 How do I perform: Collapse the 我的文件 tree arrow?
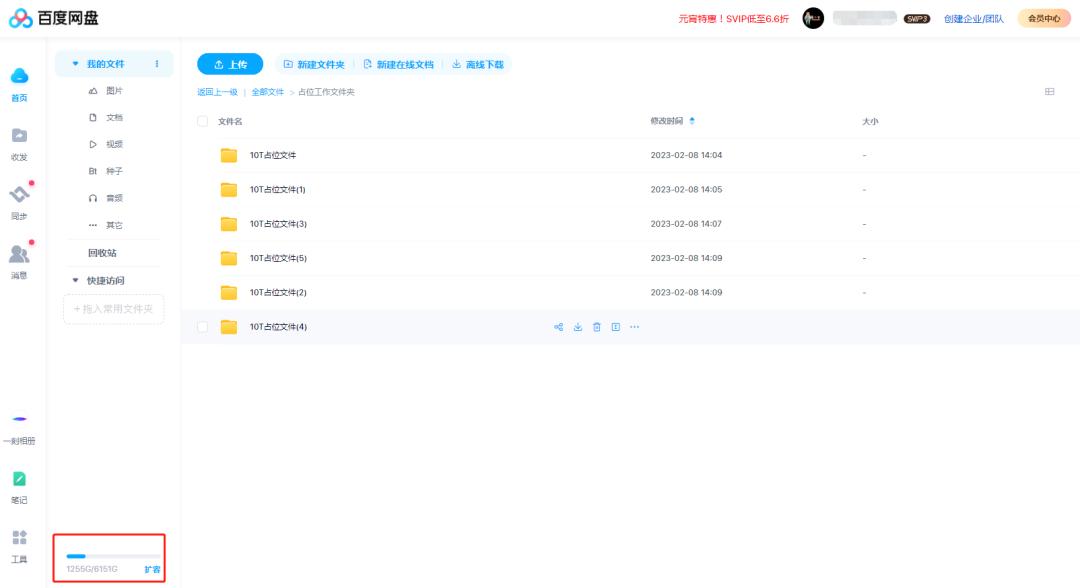point(75,64)
